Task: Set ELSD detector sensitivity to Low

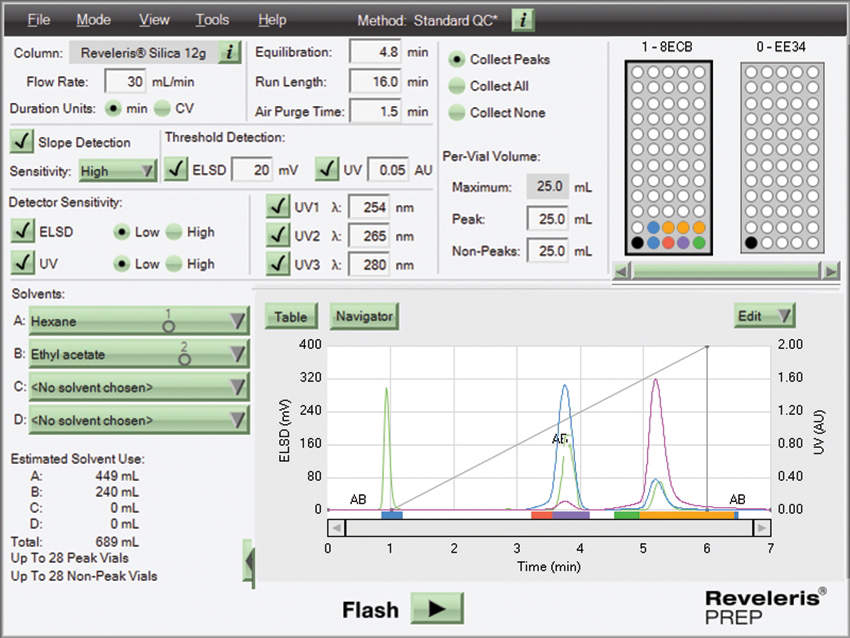Action: [x=121, y=232]
